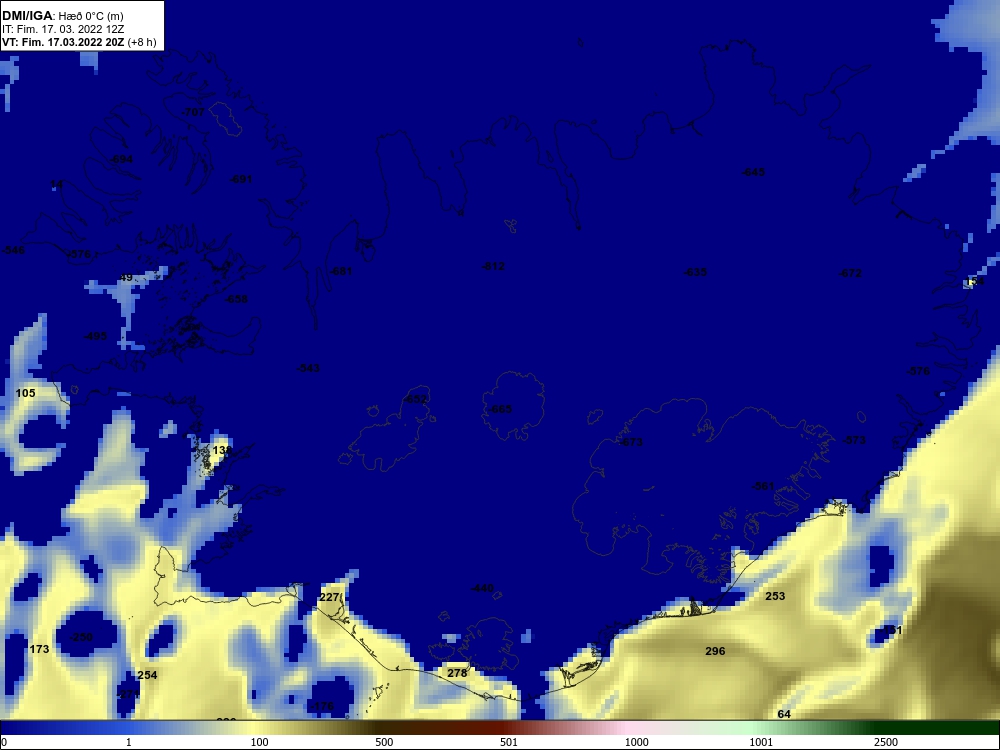The width and height of the screenshot is (1000, 750).
Task: Click the 'DMI/IGA: Hæð 0°C (m)' title text
Action: click(62, 16)
